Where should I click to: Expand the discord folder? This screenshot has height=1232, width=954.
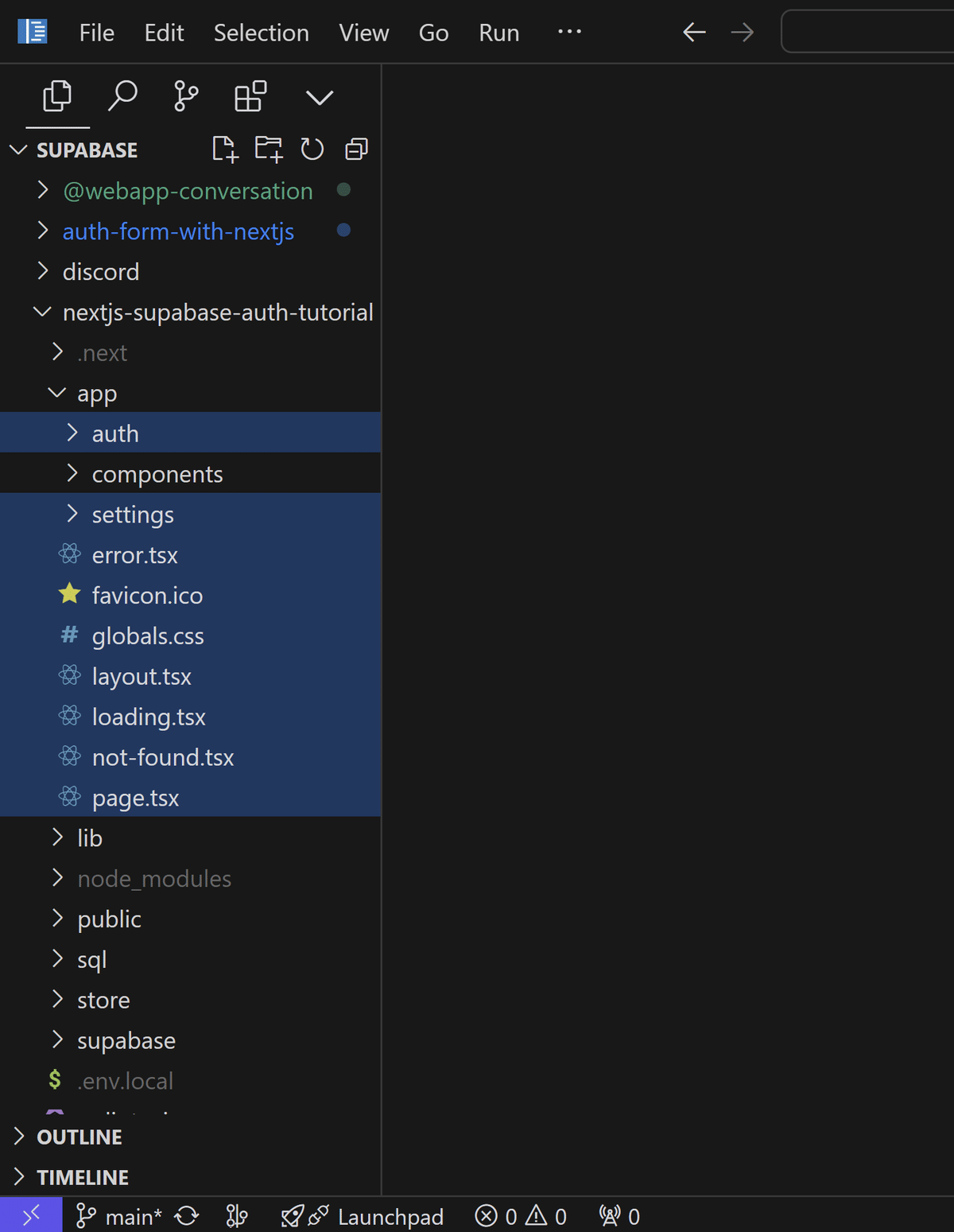[x=191, y=272]
